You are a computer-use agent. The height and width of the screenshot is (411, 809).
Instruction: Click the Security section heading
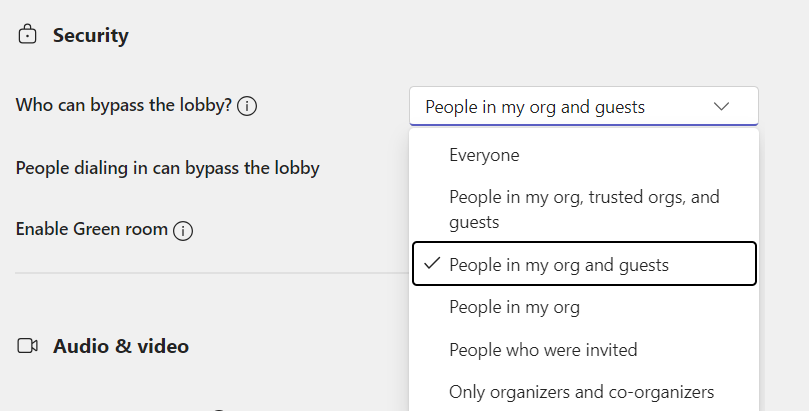(90, 36)
